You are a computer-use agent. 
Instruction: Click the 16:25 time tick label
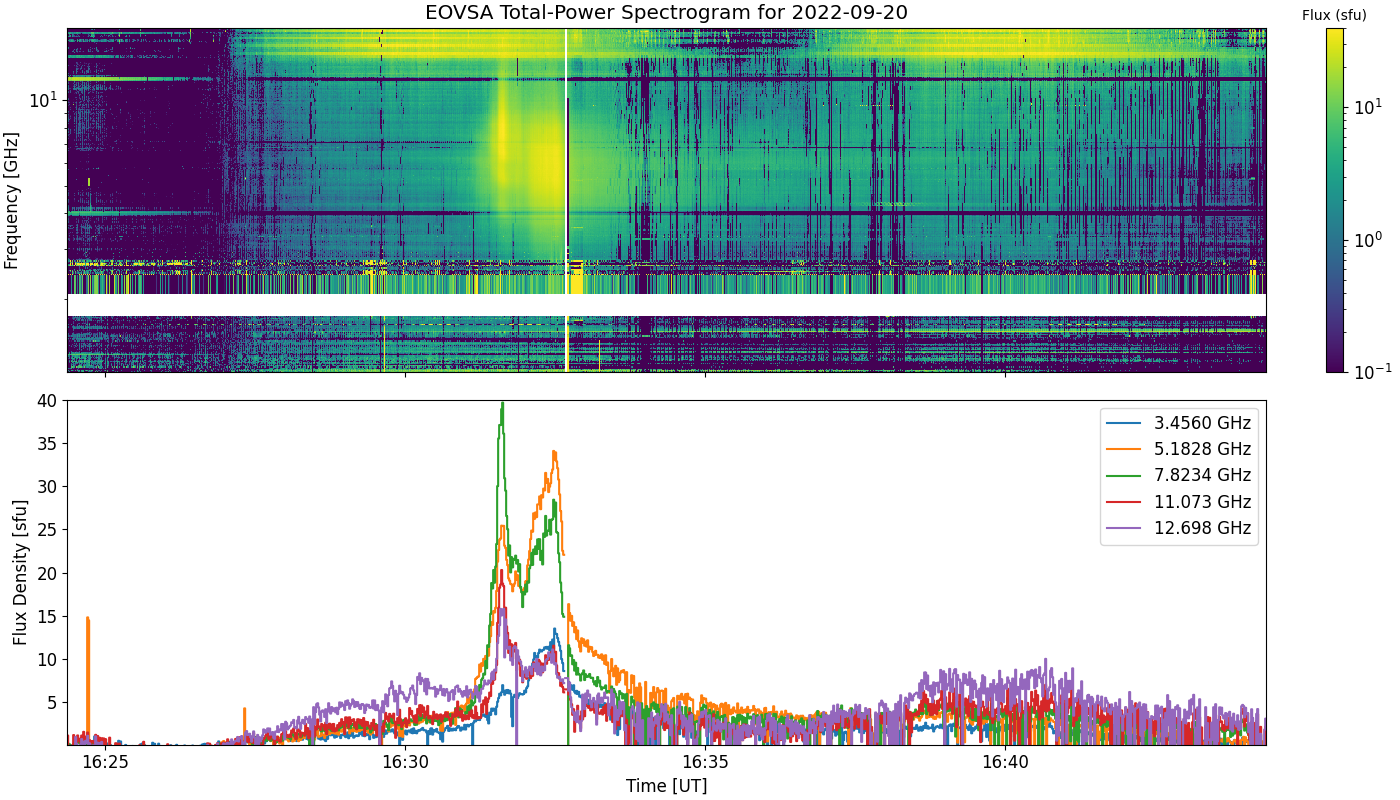click(105, 762)
